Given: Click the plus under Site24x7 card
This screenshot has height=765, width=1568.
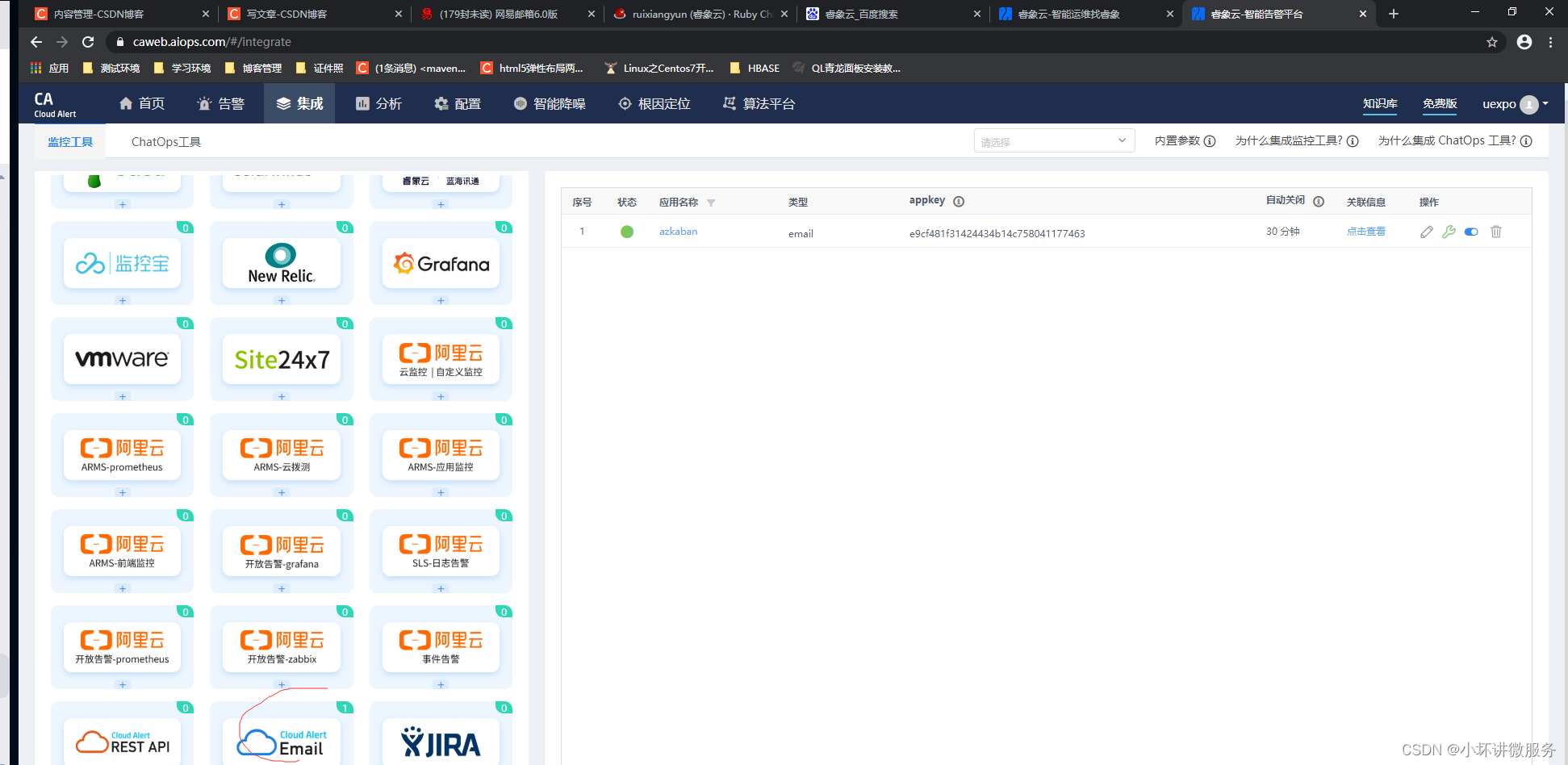Looking at the screenshot, I should [x=282, y=396].
